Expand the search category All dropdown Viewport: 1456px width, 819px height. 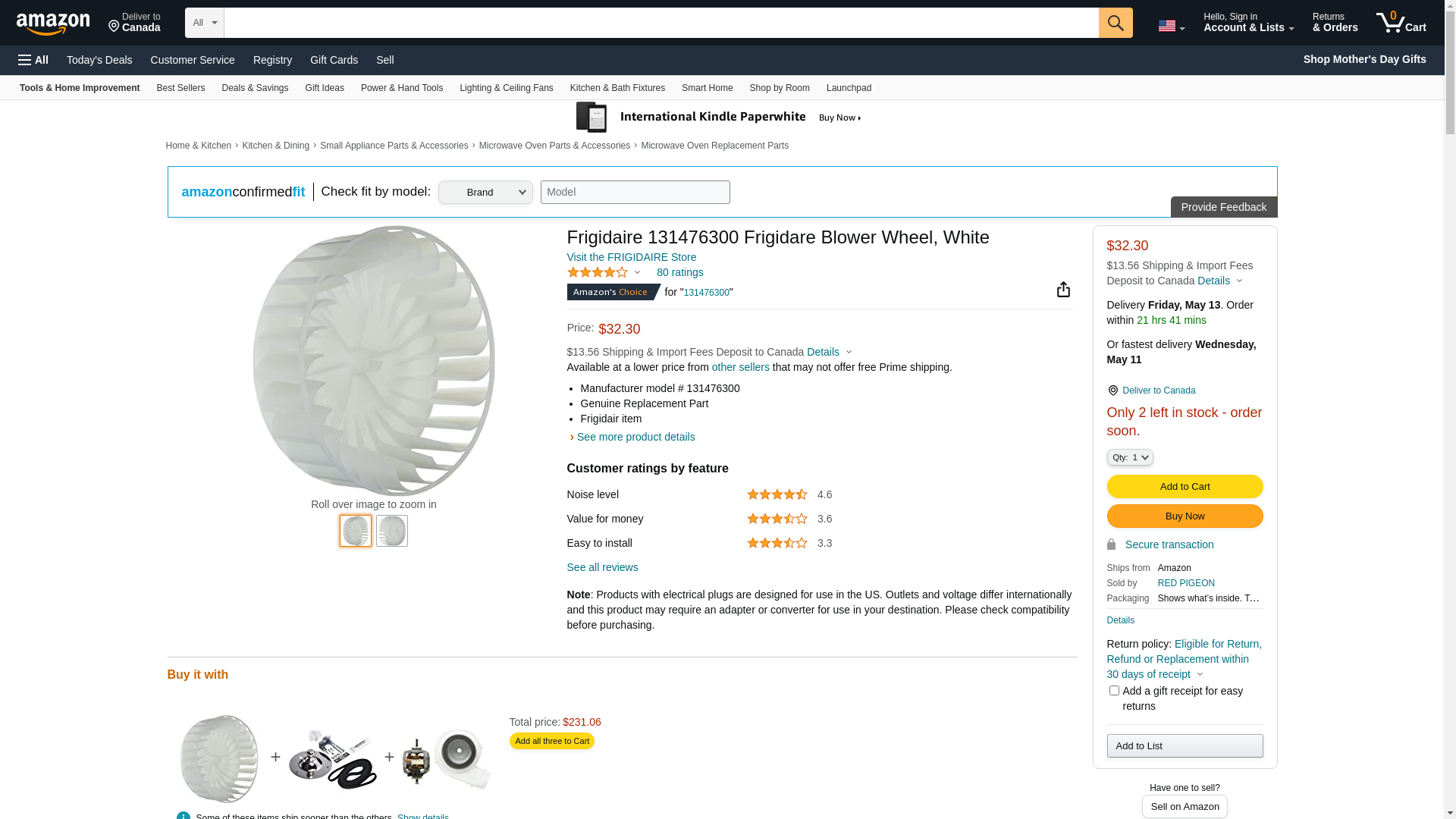tap(204, 23)
